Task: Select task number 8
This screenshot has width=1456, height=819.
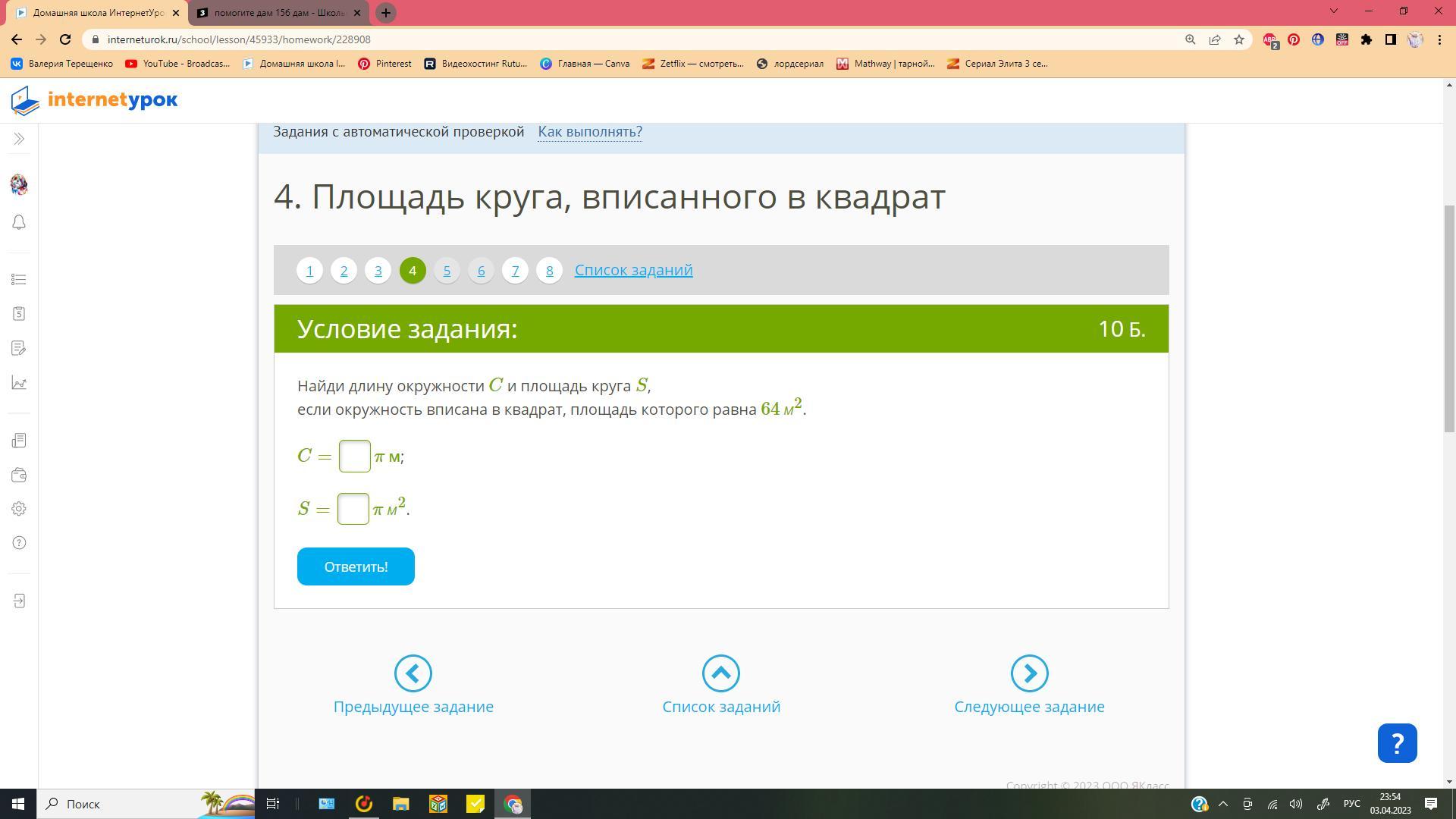Action: (549, 271)
